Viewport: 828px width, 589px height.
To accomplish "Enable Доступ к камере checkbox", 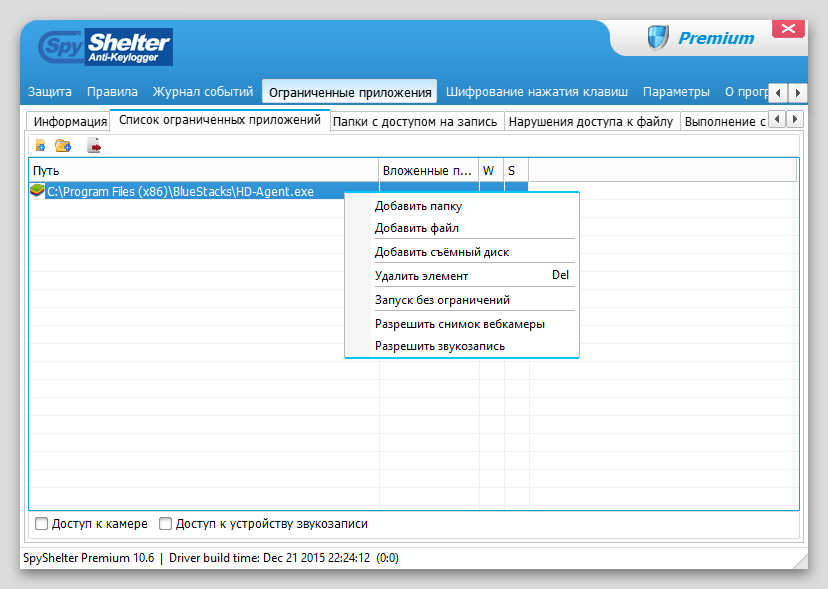I will [41, 523].
